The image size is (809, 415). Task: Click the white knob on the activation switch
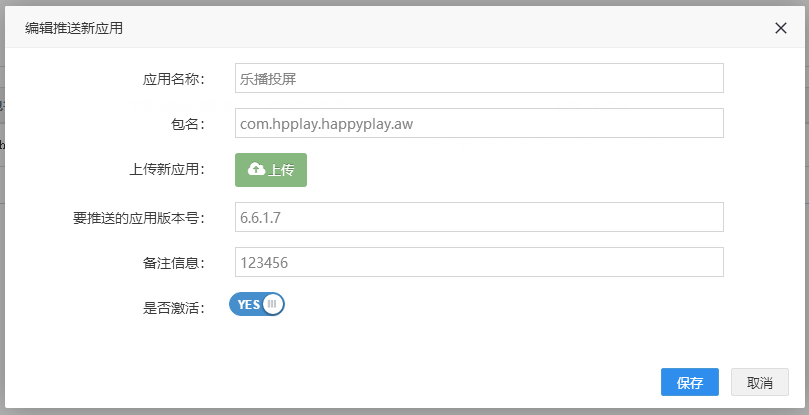[272, 305]
